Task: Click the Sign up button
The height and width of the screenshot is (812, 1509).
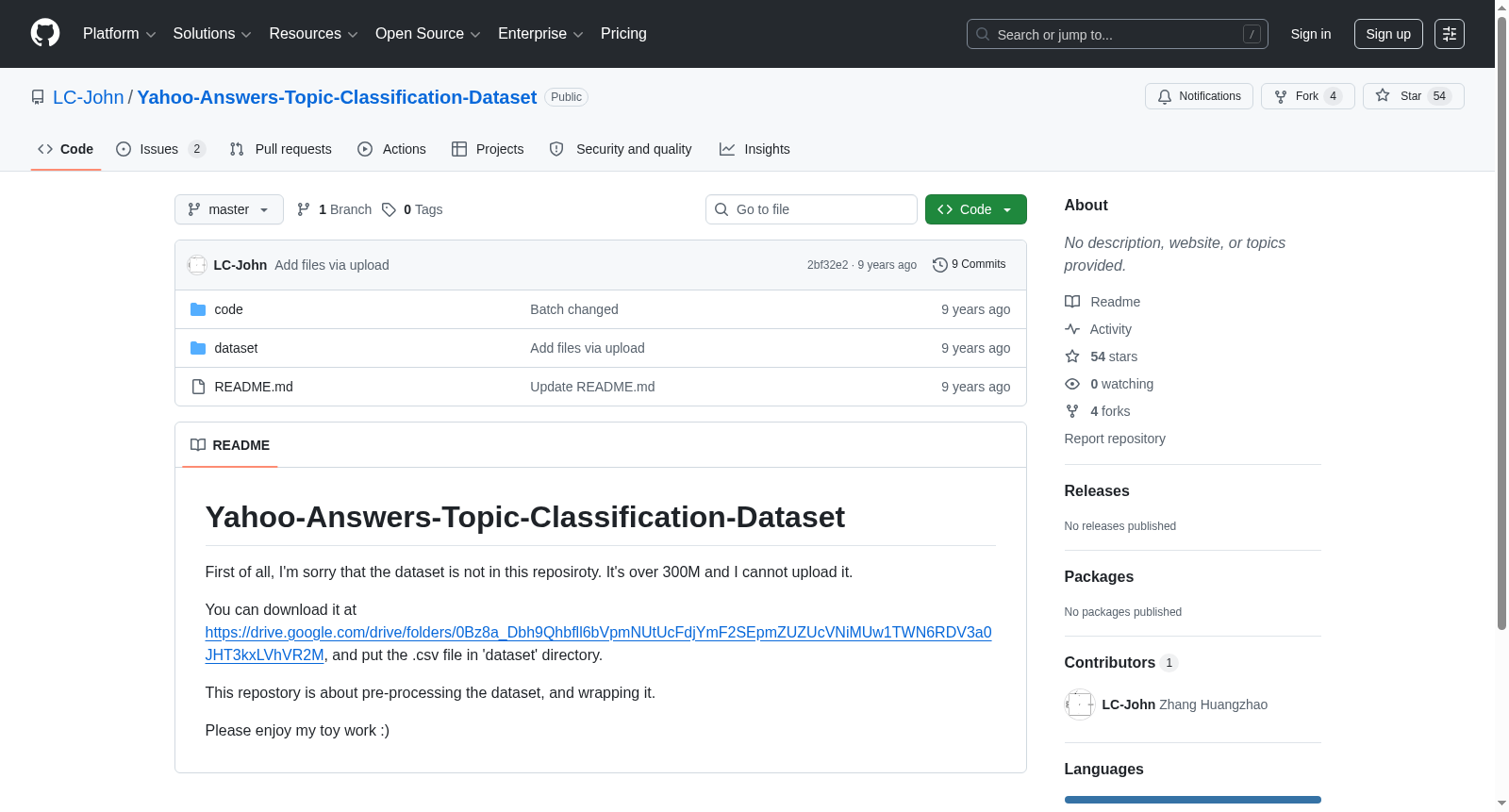Action: [x=1388, y=34]
